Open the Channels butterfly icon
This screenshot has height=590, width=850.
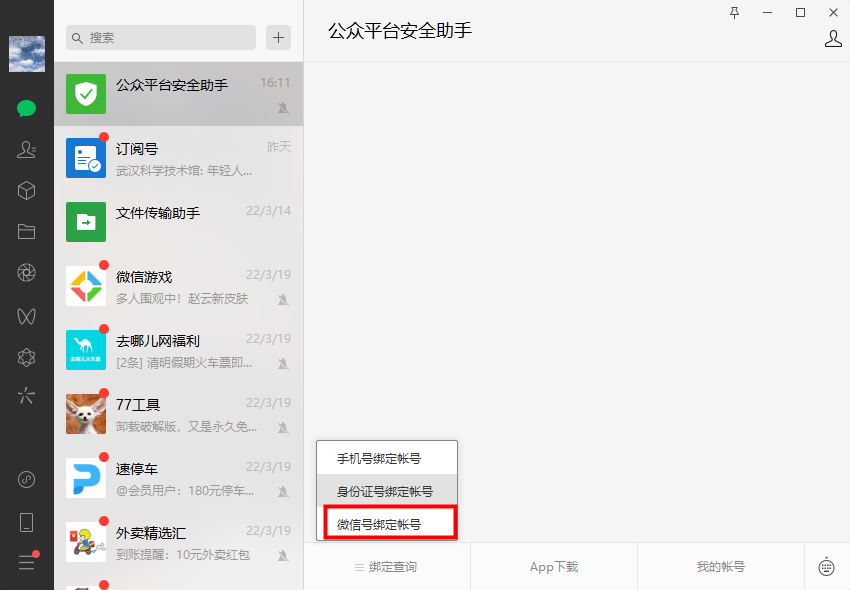[x=26, y=316]
